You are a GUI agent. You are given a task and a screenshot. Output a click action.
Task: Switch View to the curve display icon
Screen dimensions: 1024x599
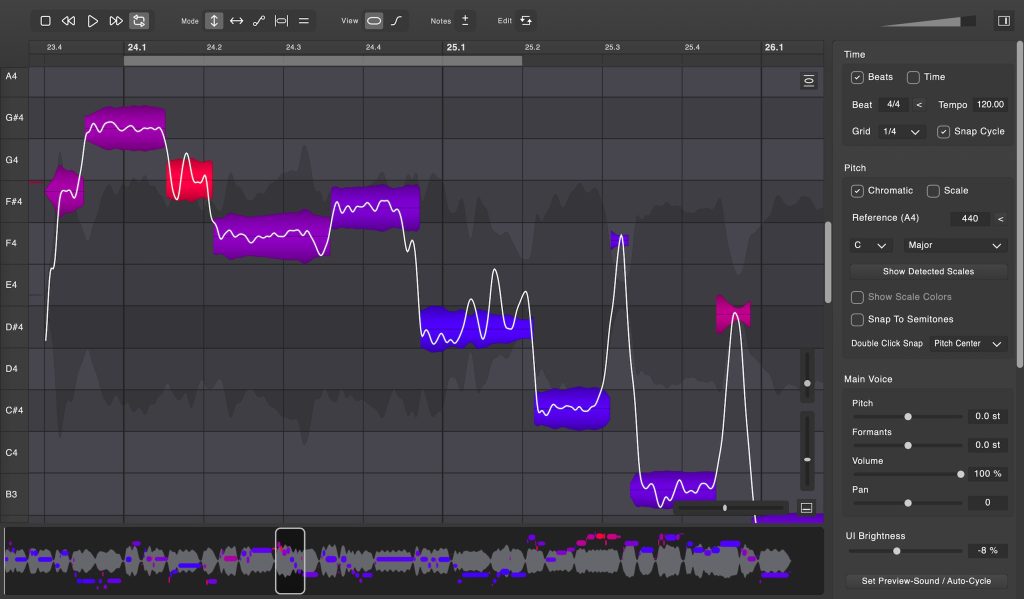(x=398, y=19)
